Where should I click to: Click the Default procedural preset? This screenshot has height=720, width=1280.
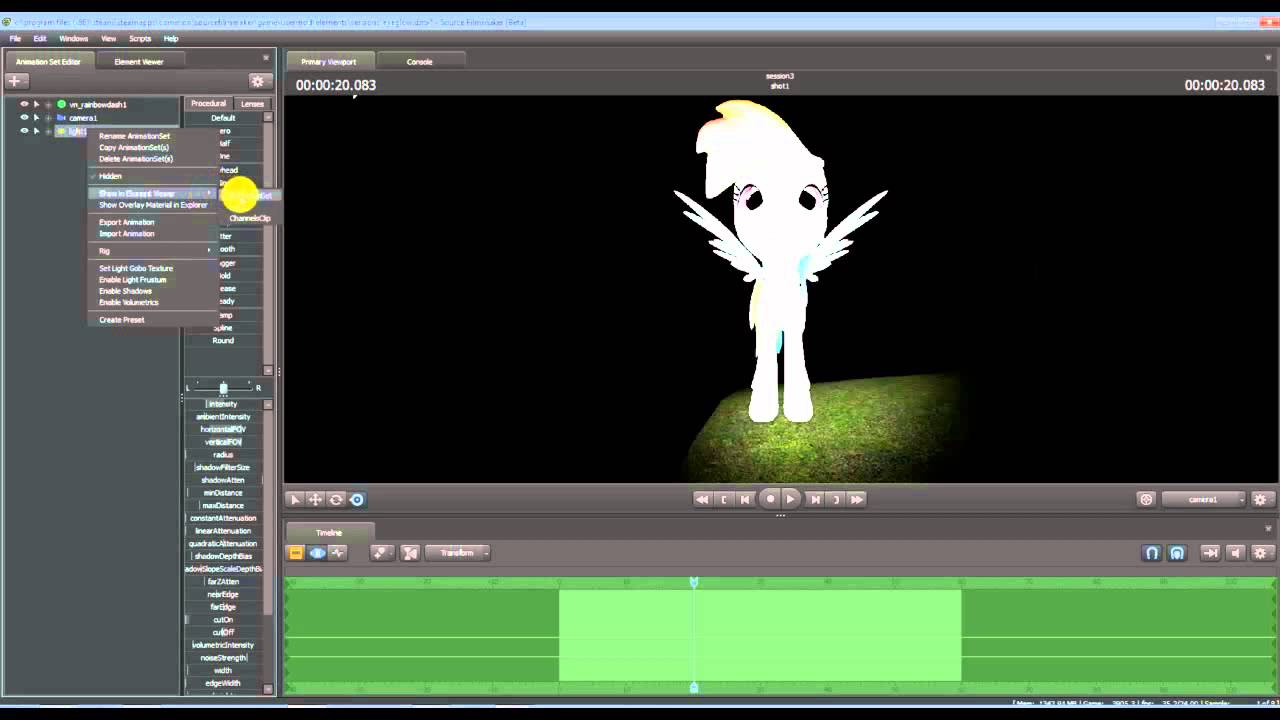(x=223, y=118)
